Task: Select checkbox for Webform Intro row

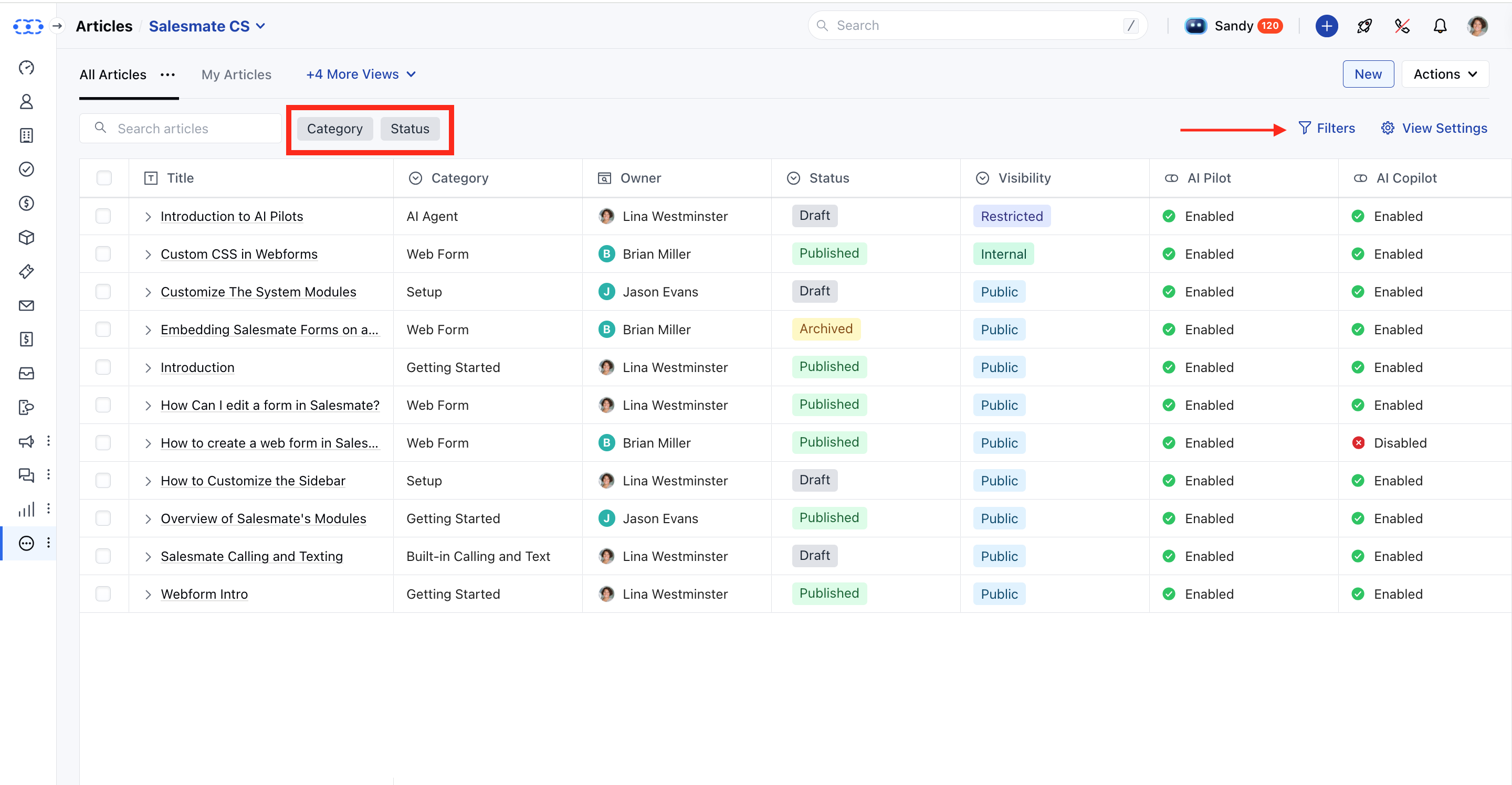Action: tap(103, 593)
